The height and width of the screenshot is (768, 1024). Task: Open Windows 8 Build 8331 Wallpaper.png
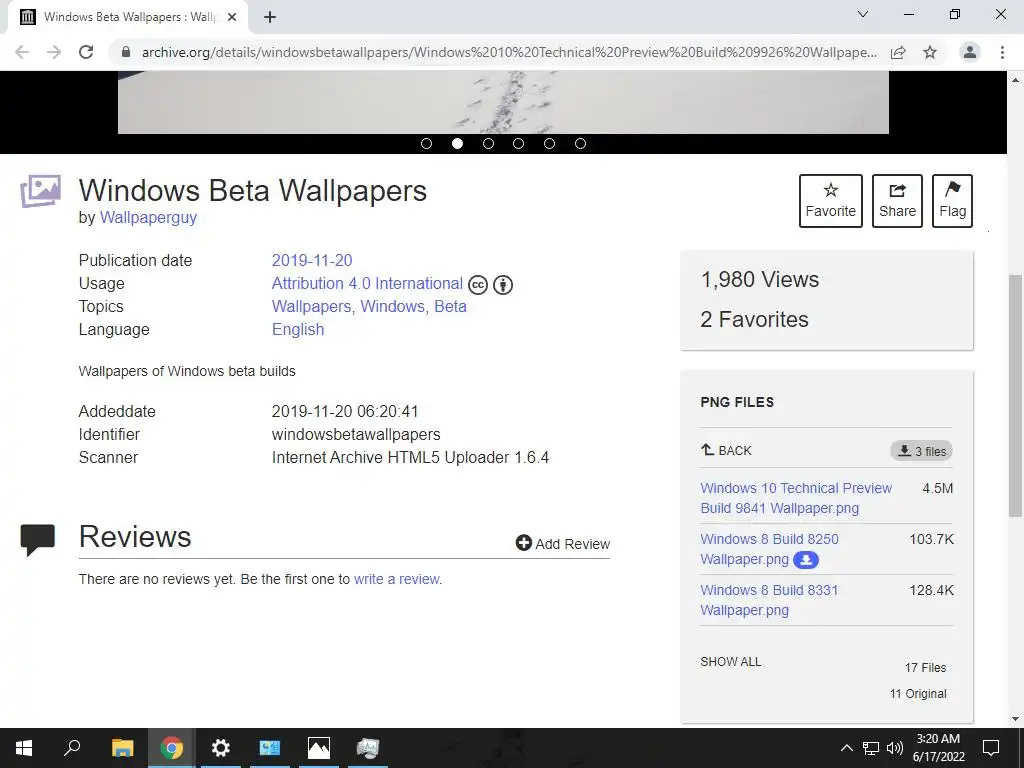click(x=769, y=600)
